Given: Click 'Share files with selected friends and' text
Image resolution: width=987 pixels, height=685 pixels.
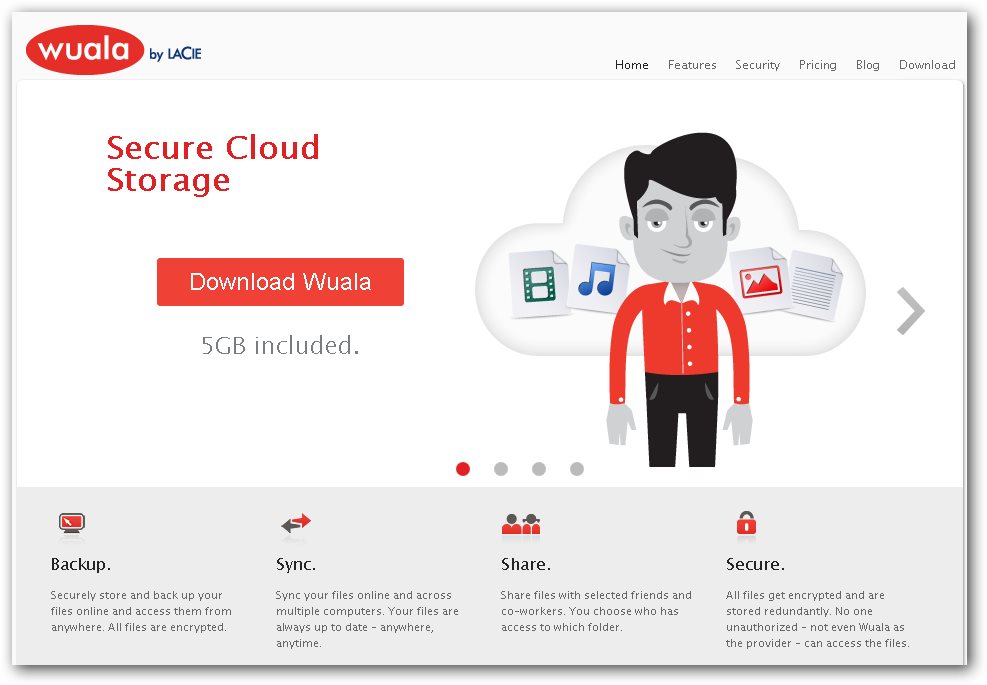Looking at the screenshot, I should (595, 595).
